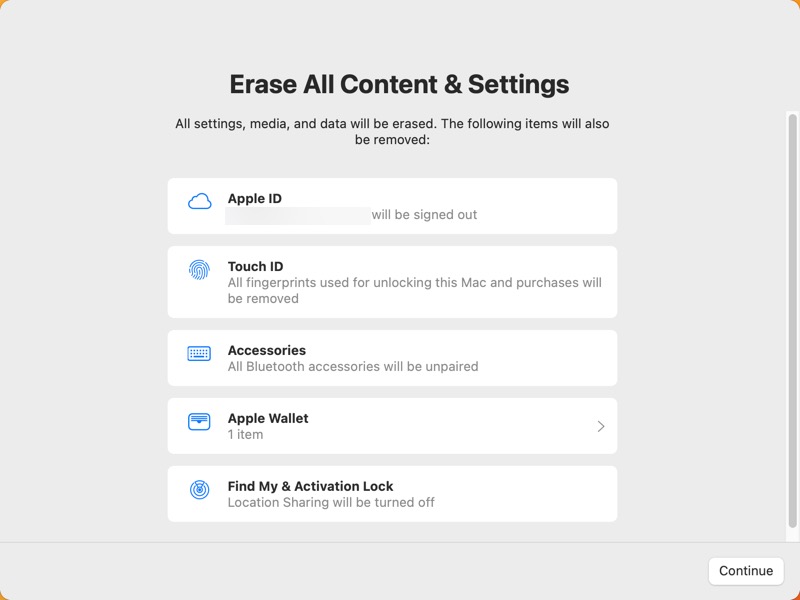Tap the fingerprint symbol in the second row

pyautogui.click(x=199, y=268)
